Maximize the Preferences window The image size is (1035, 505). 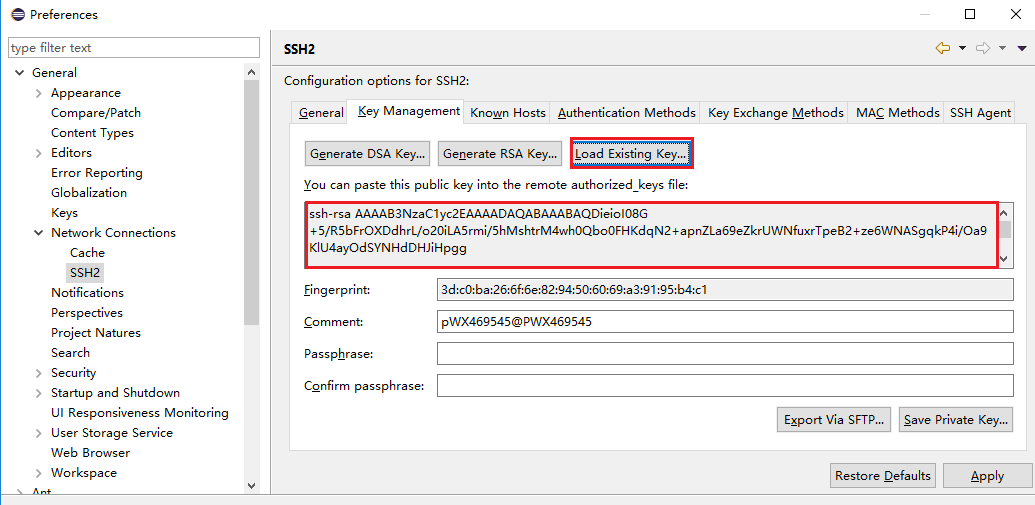[969, 15]
